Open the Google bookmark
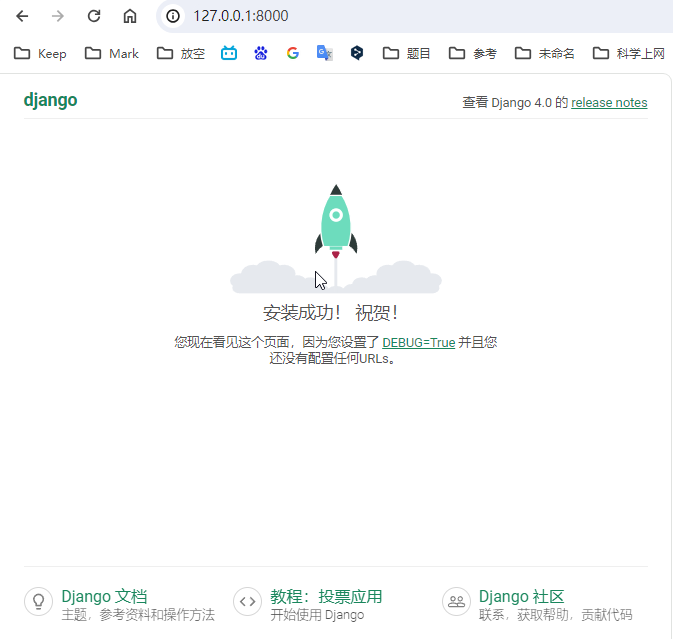The height and width of the screenshot is (639, 673). [293, 53]
